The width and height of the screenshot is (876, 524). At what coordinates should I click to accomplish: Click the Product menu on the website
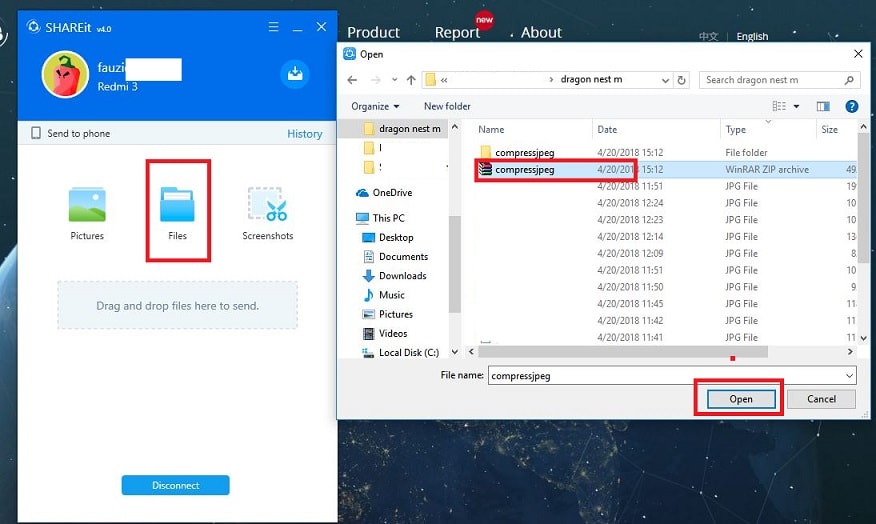[x=373, y=32]
